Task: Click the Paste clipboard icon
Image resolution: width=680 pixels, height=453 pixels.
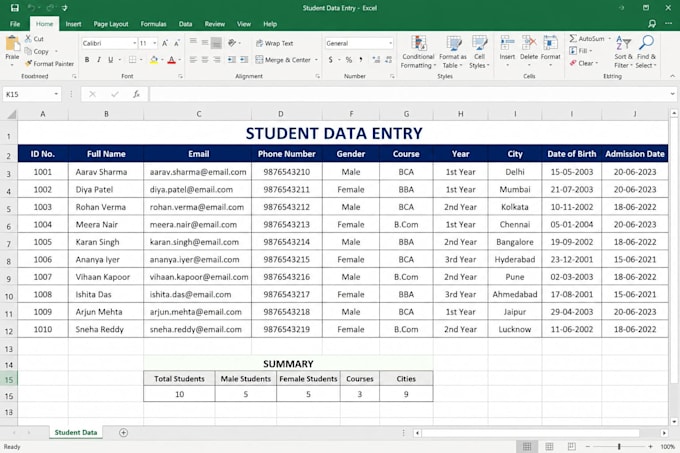Action: 12,44
